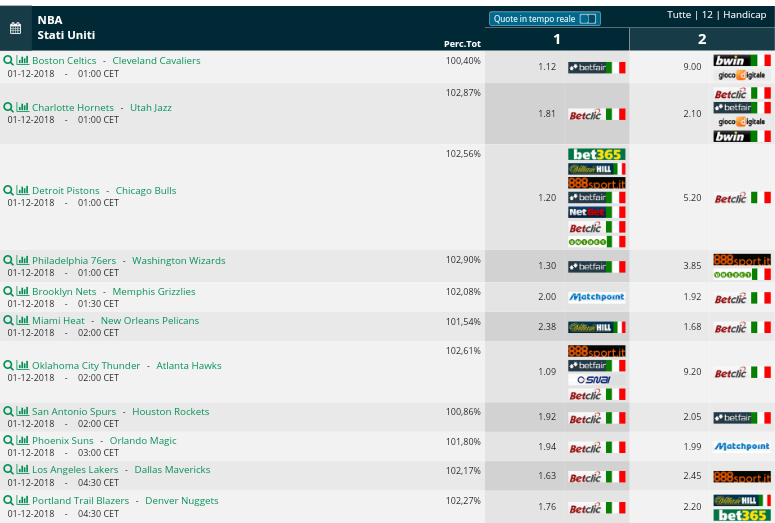Click the Matchpoint logo in the Brooklyn Nets row
Viewport: 775px width, 523px height.
[597, 297]
